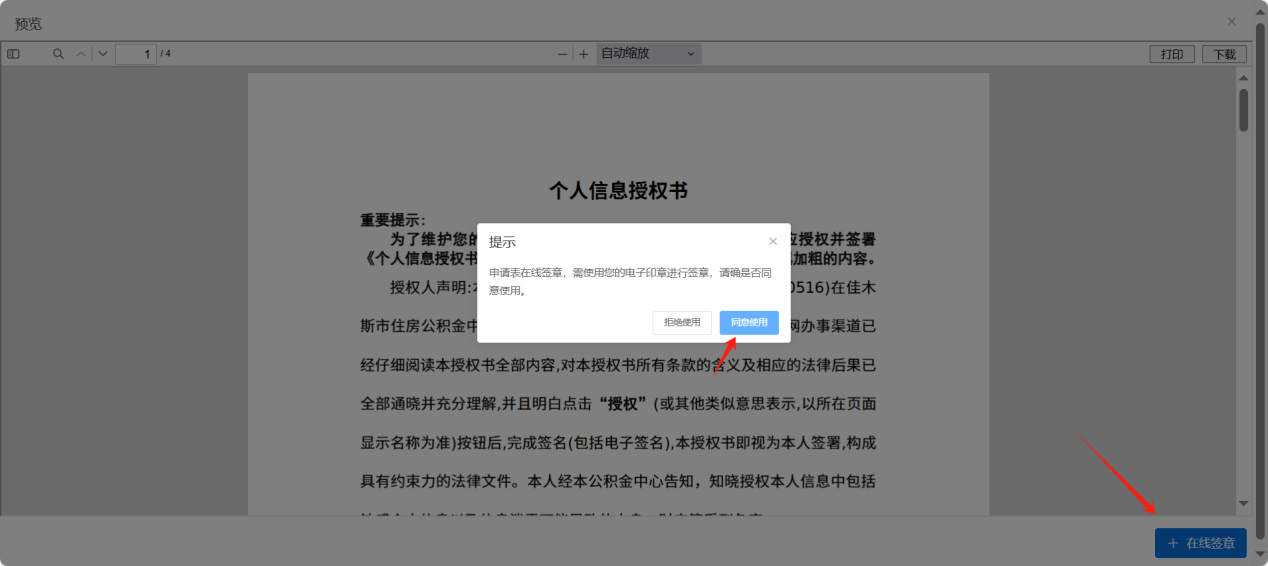Go to the previous page arrow
The image size is (1268, 566).
[82, 54]
